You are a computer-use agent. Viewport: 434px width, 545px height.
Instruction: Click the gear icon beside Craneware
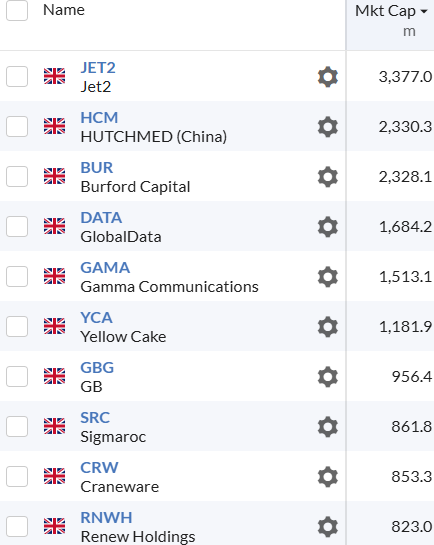point(328,477)
